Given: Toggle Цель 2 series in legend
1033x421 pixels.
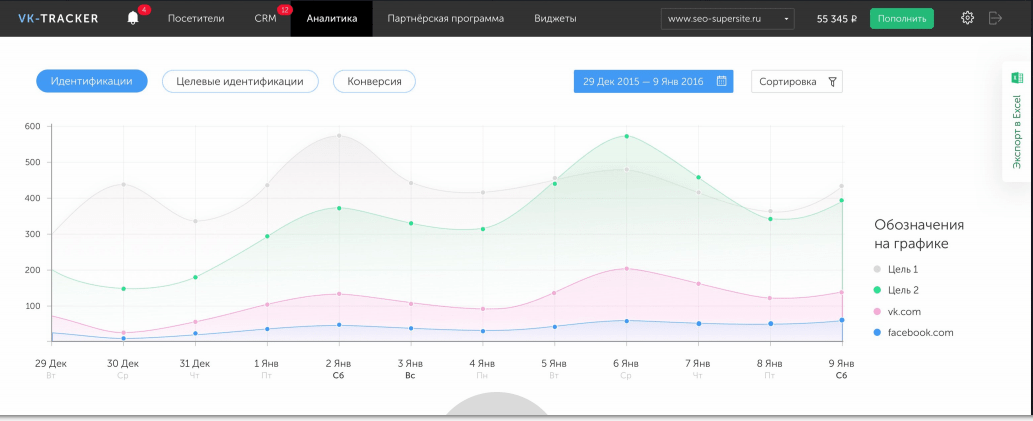Looking at the screenshot, I should 895,290.
